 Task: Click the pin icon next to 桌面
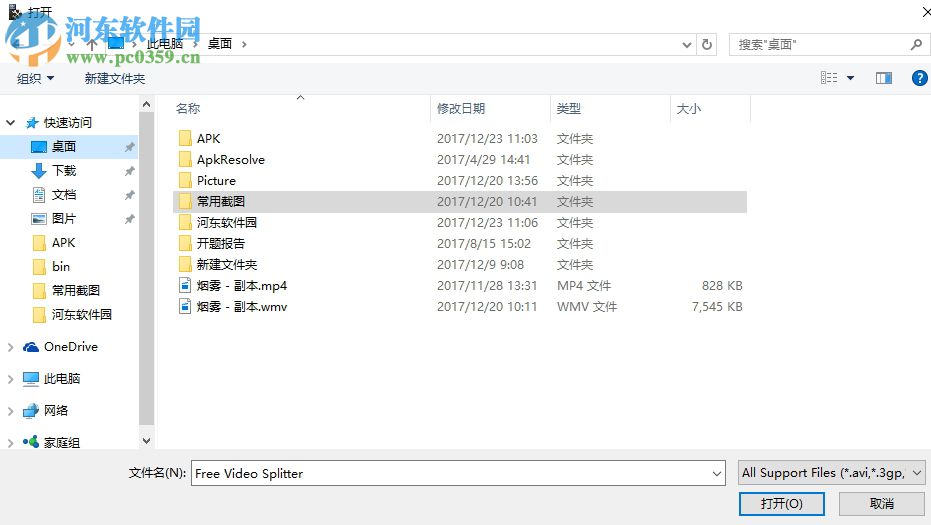point(129,147)
